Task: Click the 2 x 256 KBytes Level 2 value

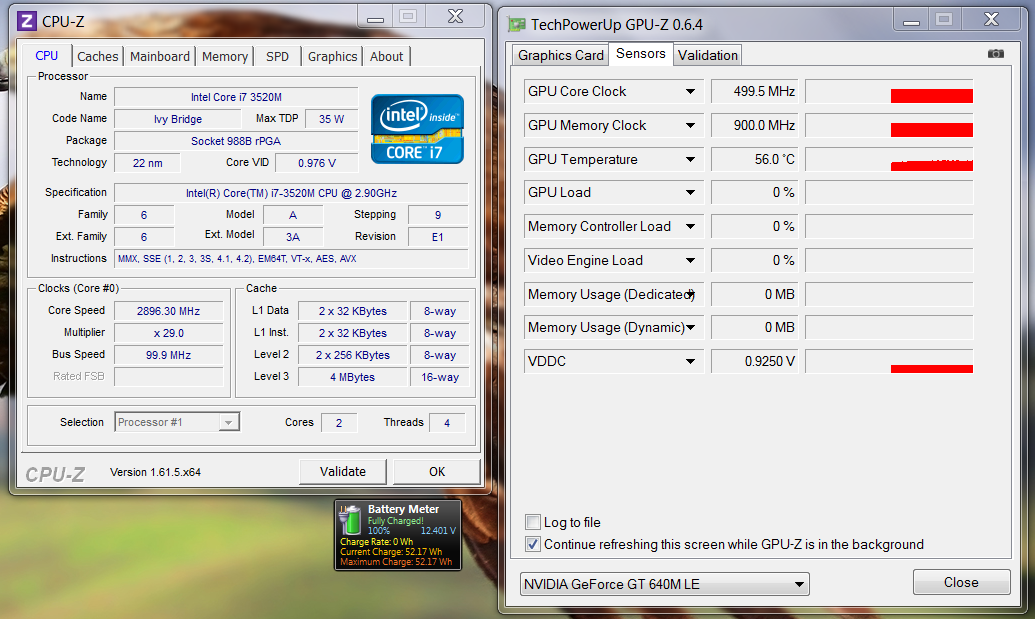Action: (352, 354)
